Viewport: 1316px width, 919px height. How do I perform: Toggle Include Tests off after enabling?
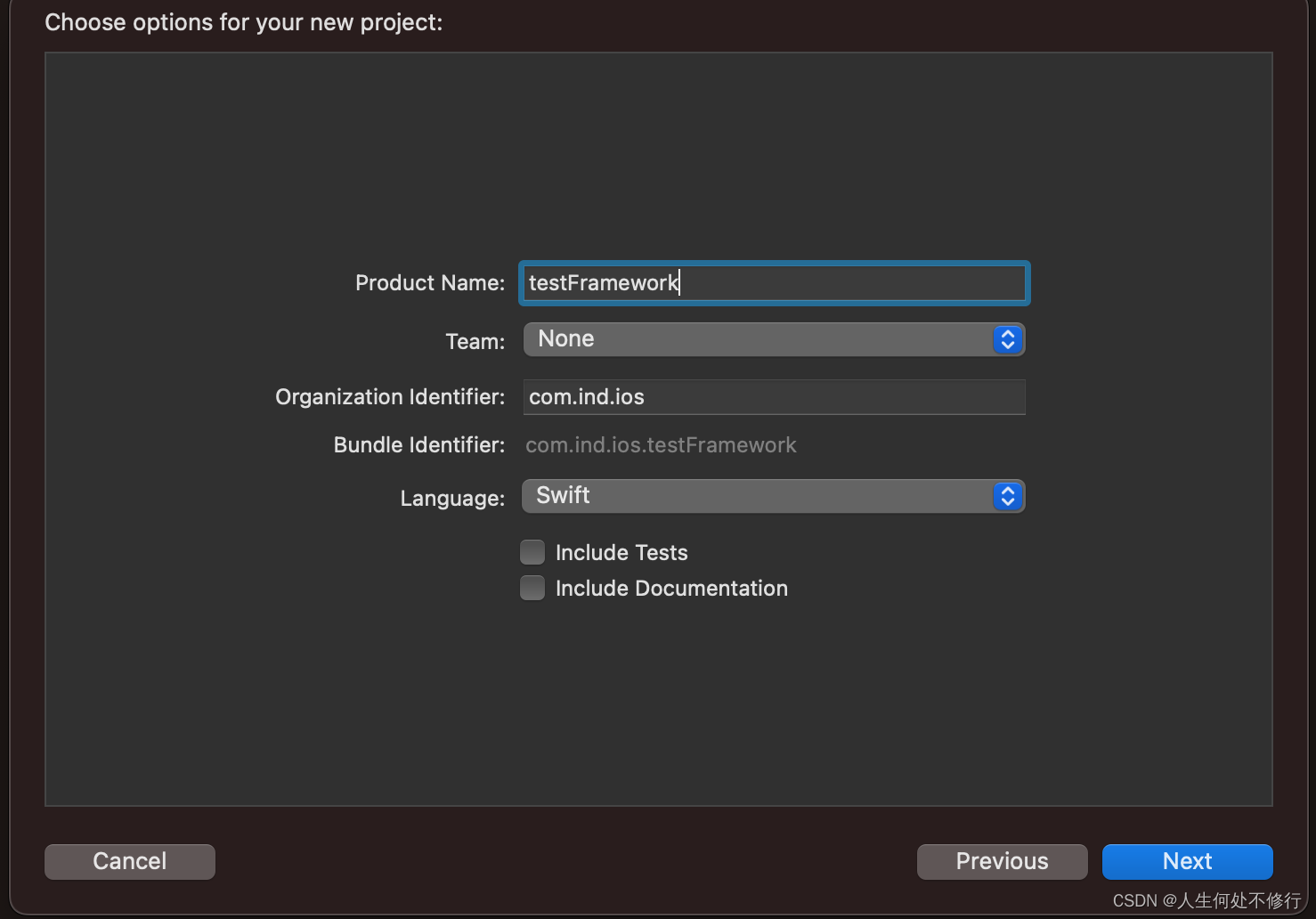(532, 552)
